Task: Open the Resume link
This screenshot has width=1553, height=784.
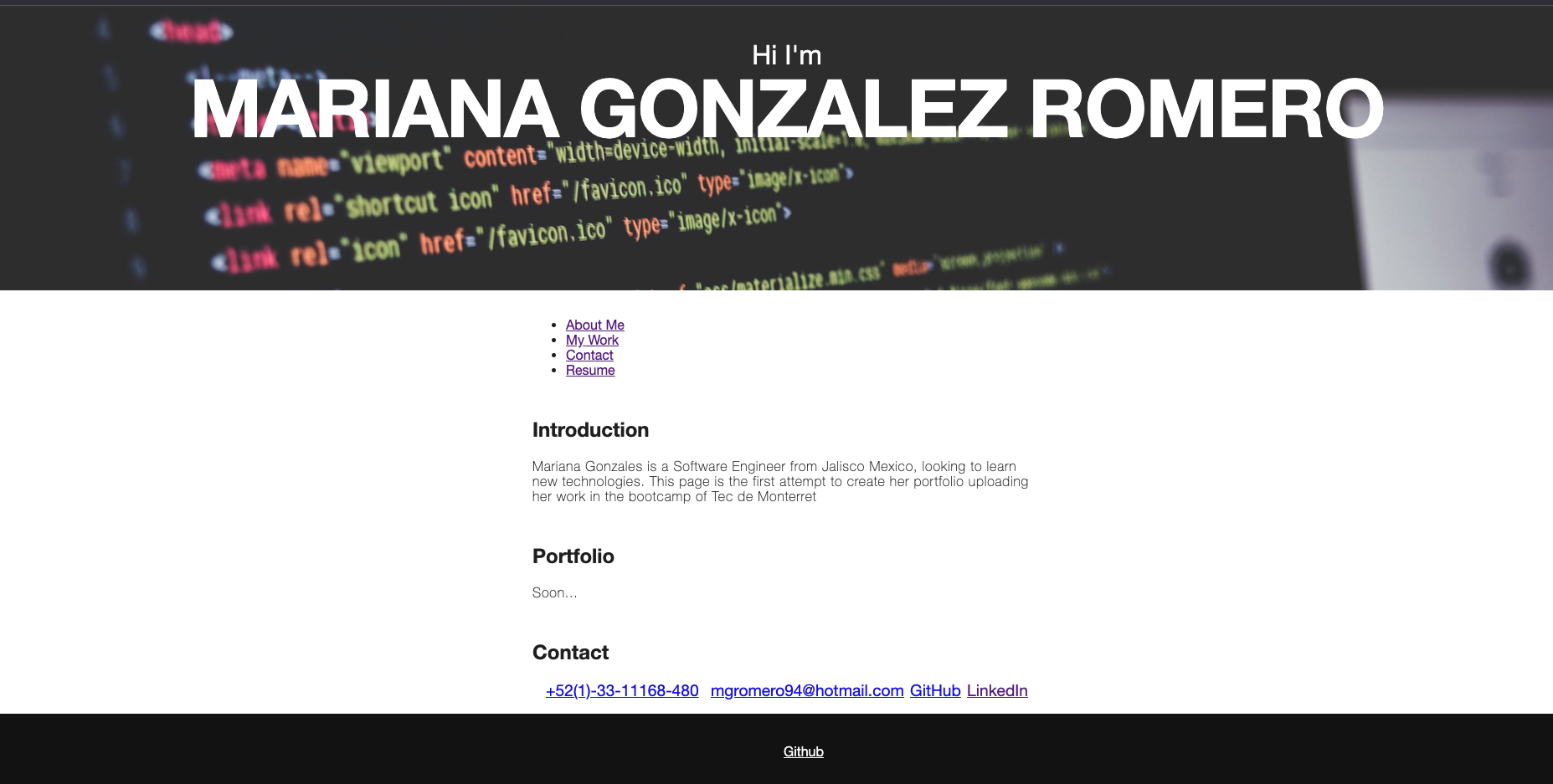Action: 590,370
